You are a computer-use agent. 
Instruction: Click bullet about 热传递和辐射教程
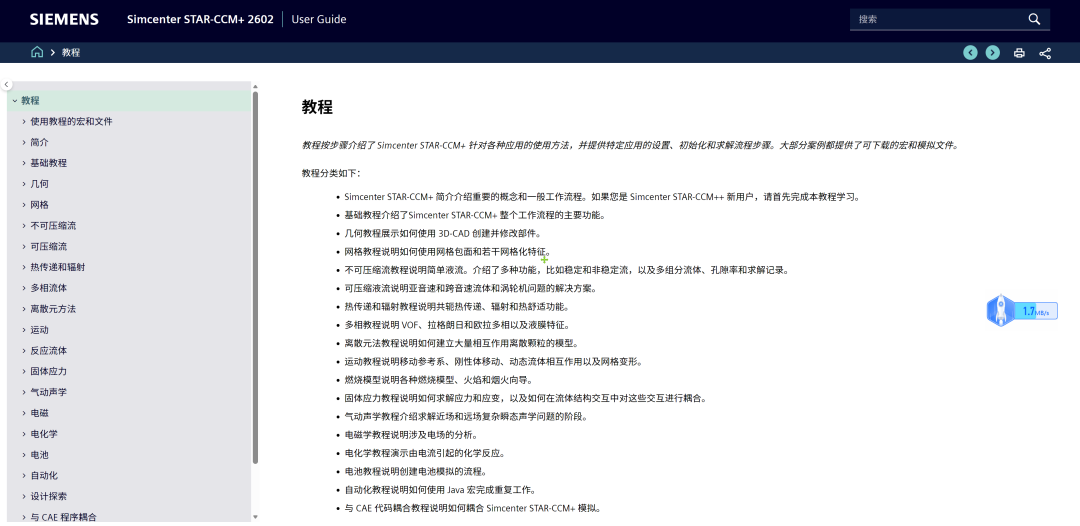457,306
